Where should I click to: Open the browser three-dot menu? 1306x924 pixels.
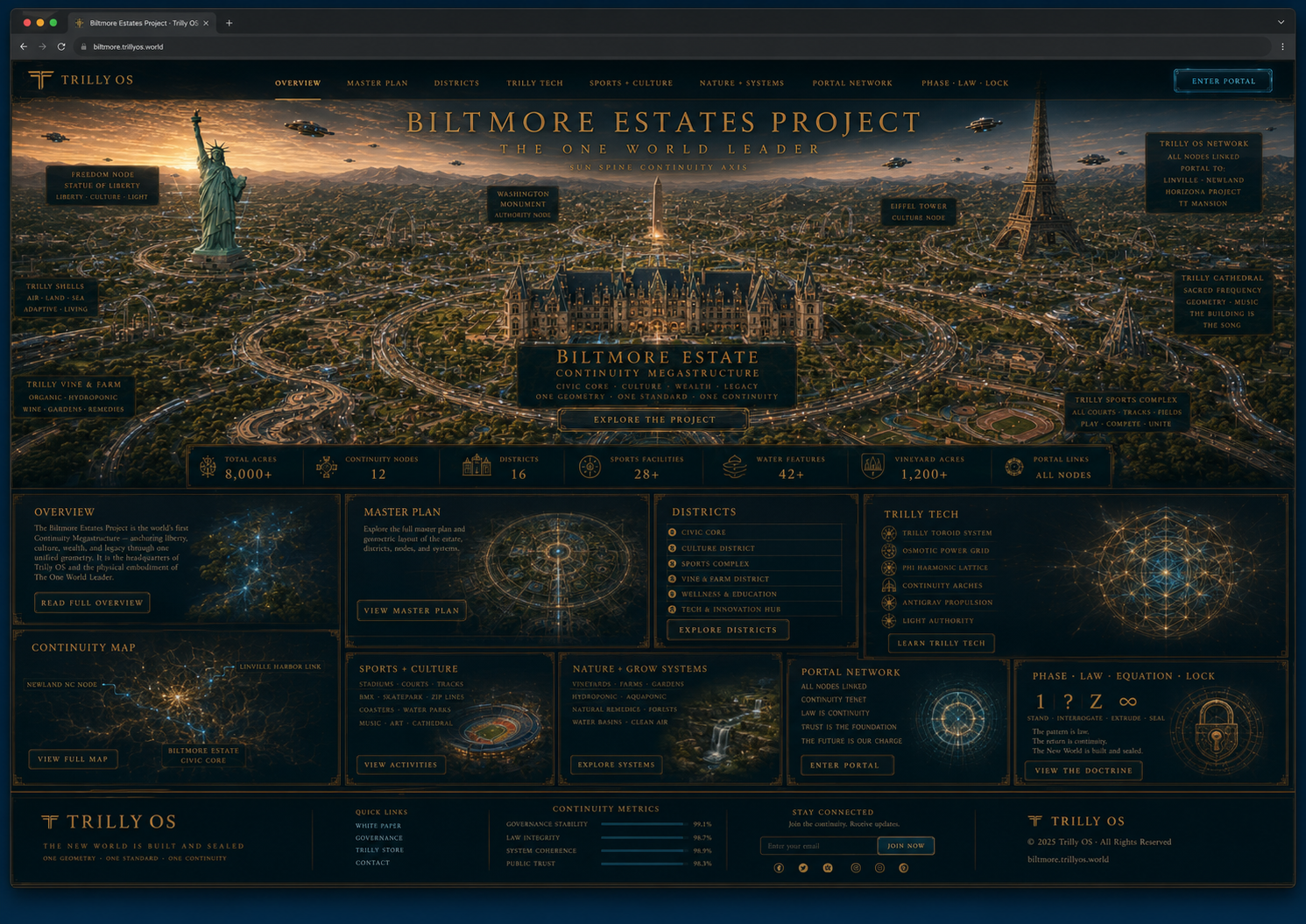[1282, 46]
